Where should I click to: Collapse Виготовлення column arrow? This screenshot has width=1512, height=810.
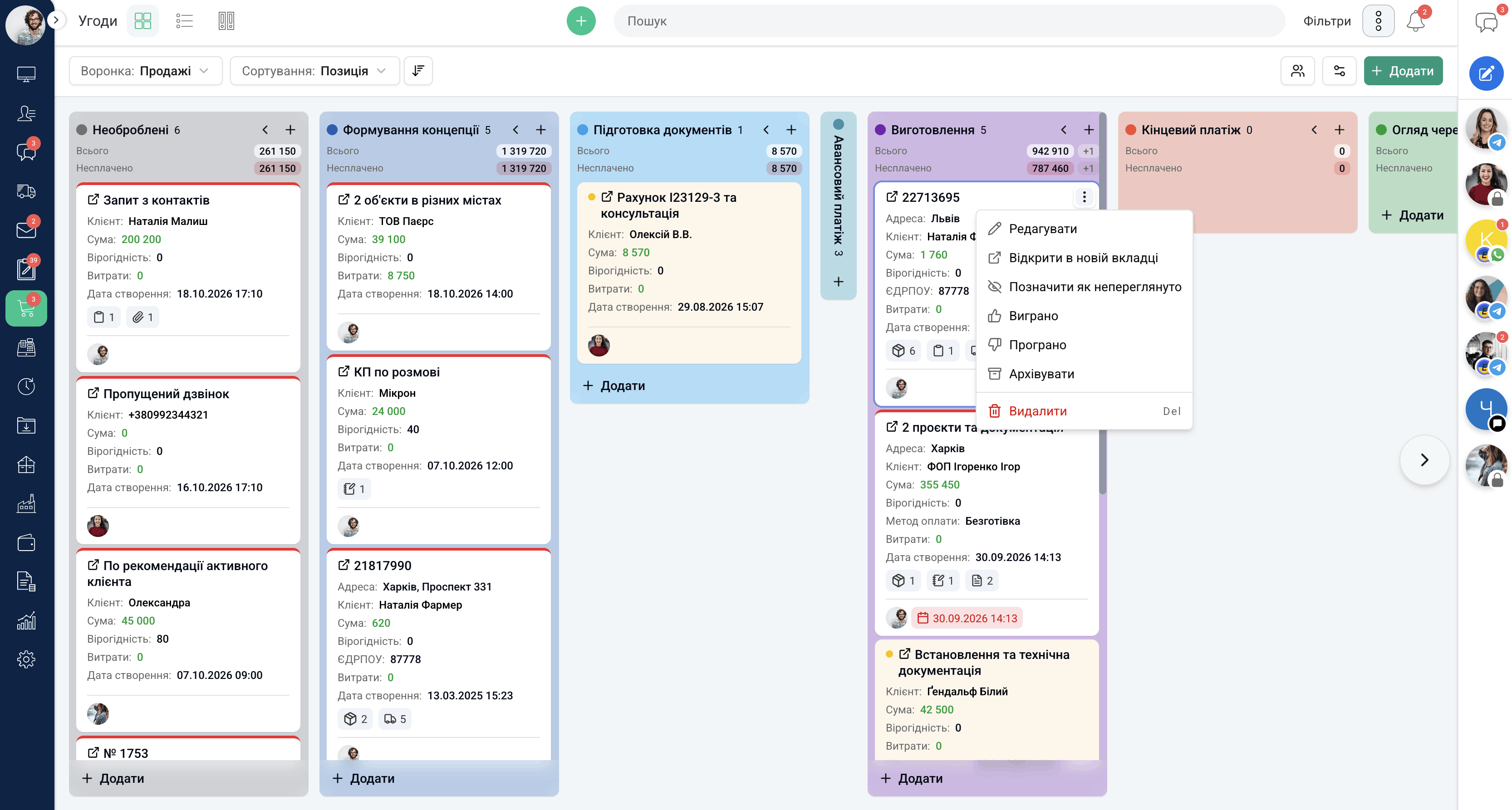[x=1064, y=130]
